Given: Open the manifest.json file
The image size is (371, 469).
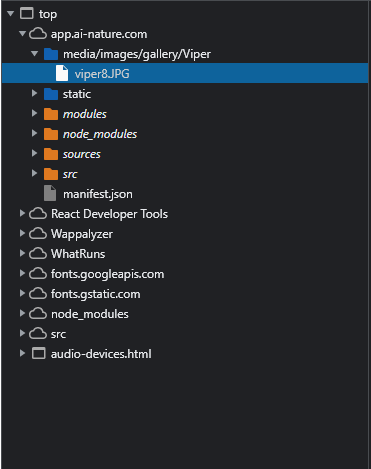Looking at the screenshot, I should tap(98, 194).
